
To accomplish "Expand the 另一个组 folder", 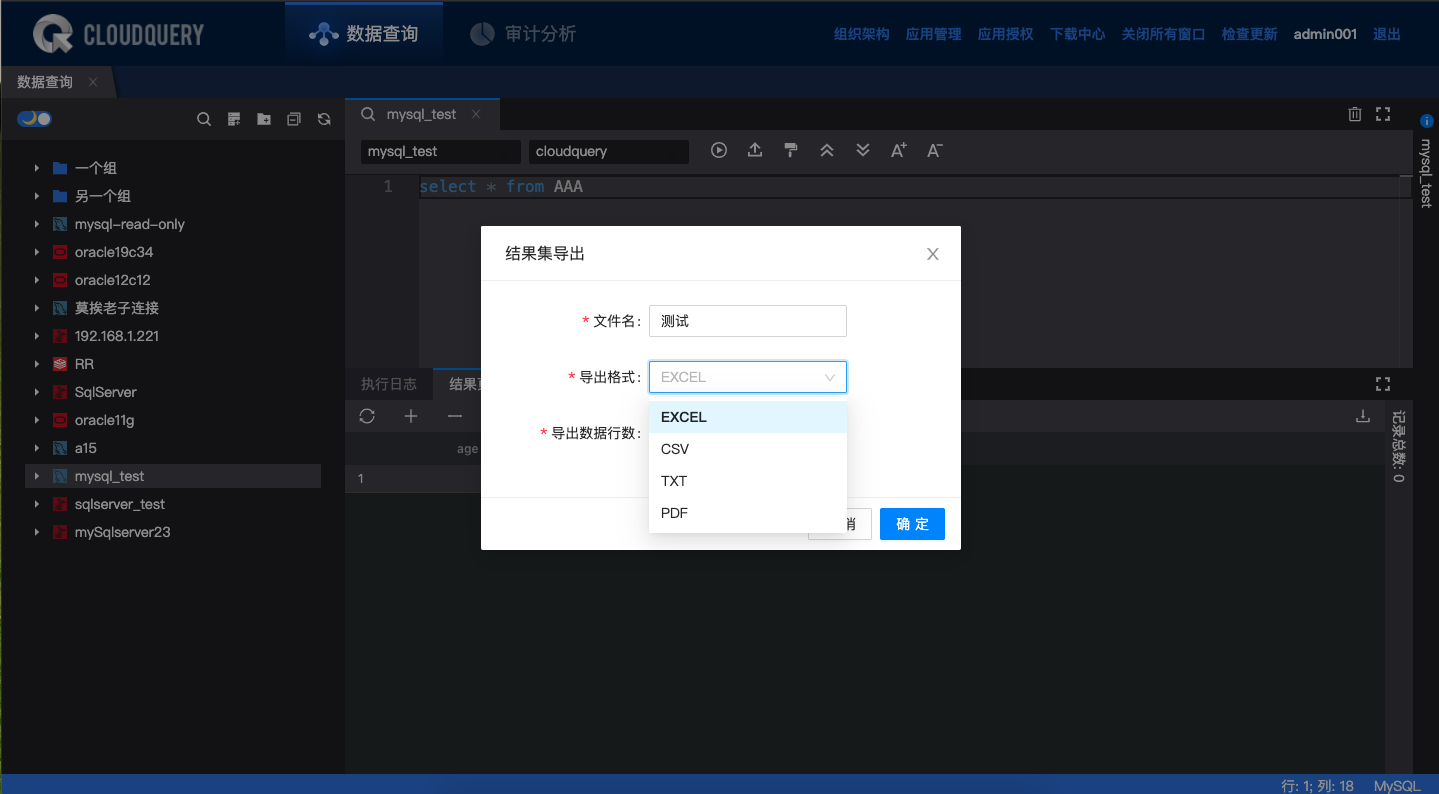I will point(37,196).
